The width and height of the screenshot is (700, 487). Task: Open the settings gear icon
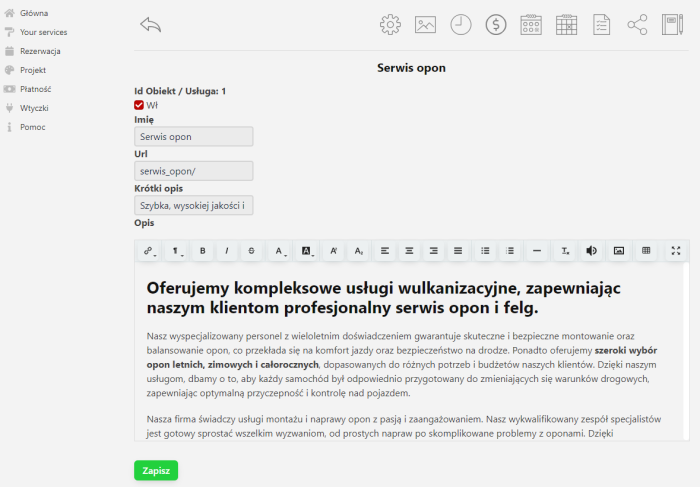coord(390,25)
